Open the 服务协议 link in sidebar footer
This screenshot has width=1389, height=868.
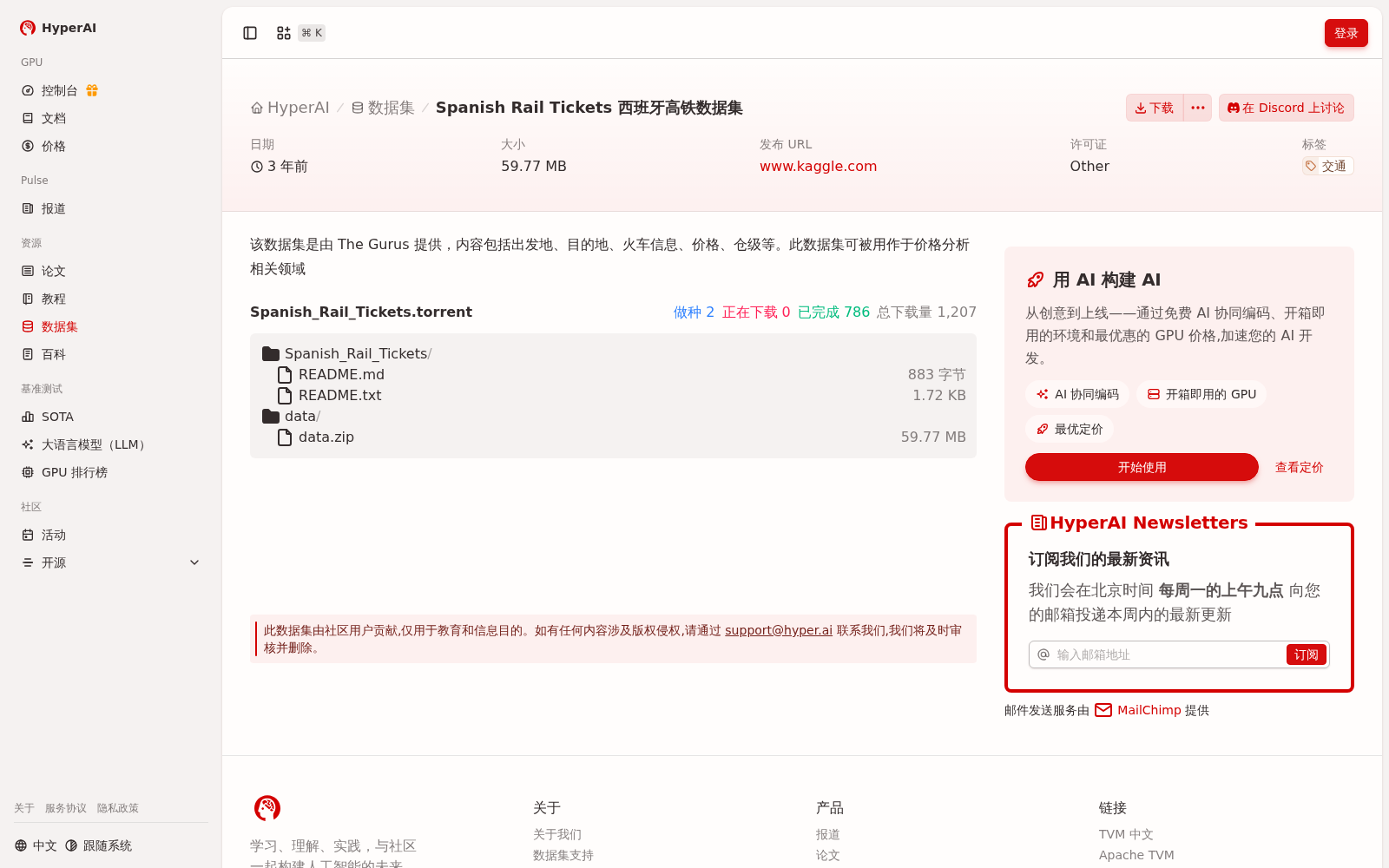click(x=66, y=808)
